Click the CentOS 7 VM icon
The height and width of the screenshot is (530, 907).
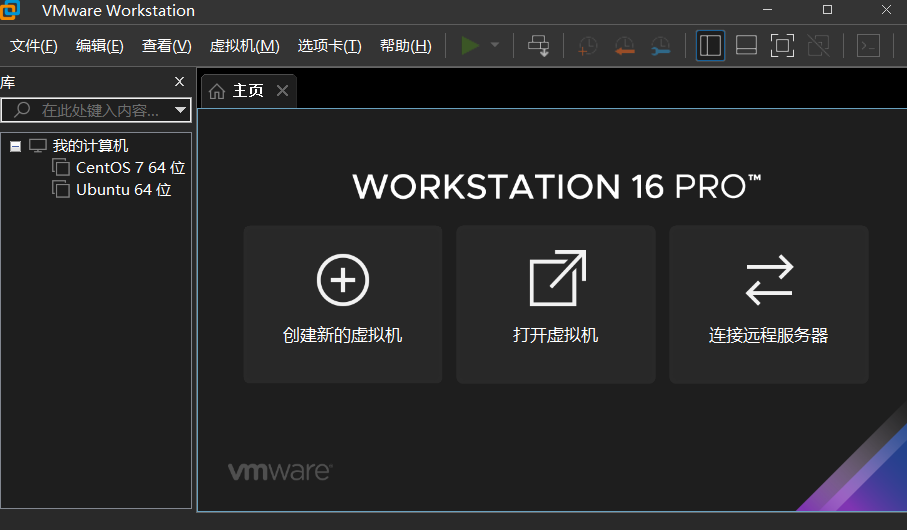click(x=61, y=167)
